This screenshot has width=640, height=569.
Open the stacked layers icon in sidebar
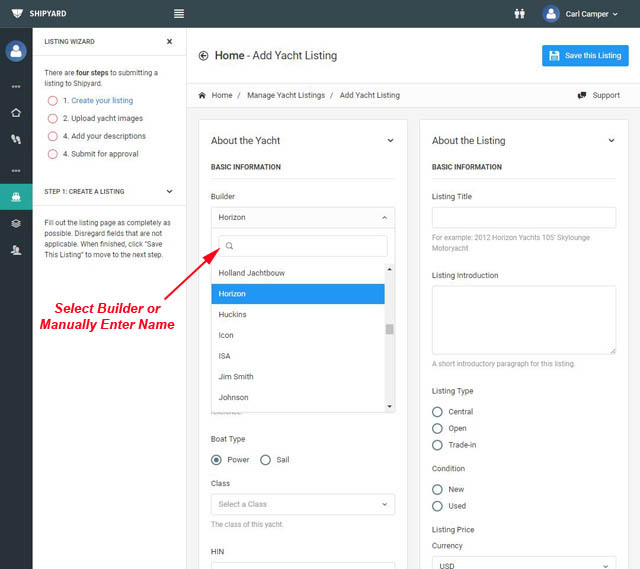click(x=16, y=224)
